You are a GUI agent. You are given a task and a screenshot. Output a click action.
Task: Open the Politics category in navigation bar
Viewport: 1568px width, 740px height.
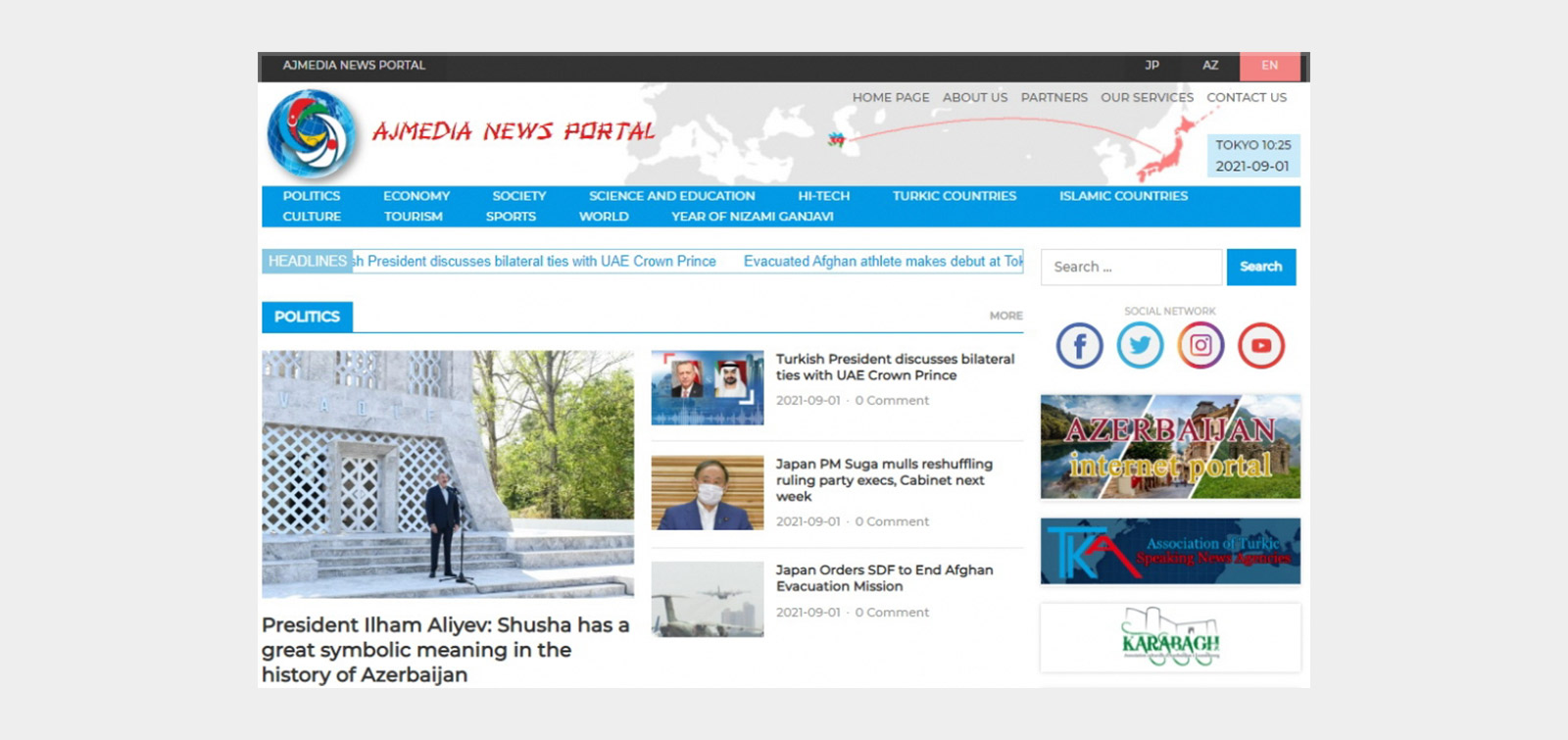pos(312,196)
